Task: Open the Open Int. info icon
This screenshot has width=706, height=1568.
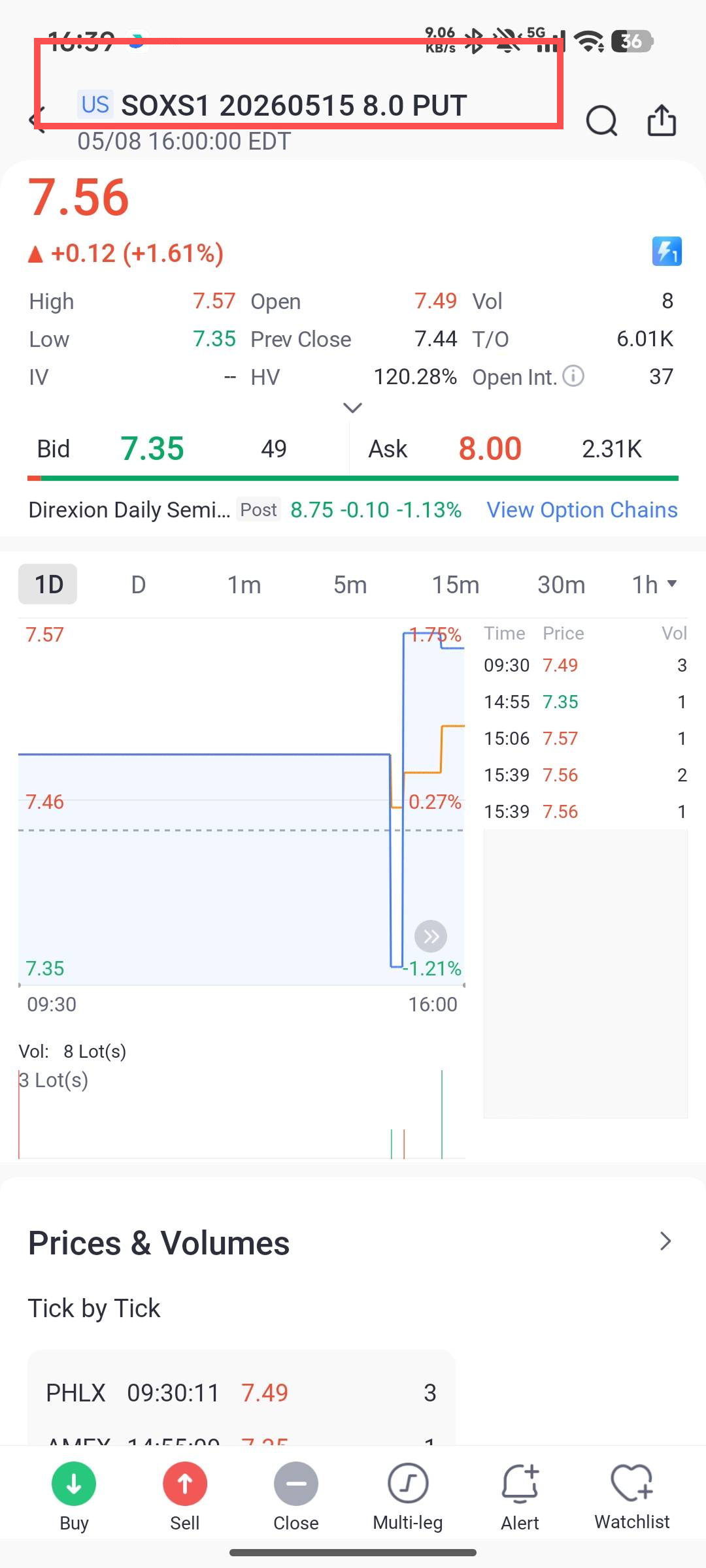Action: click(573, 376)
